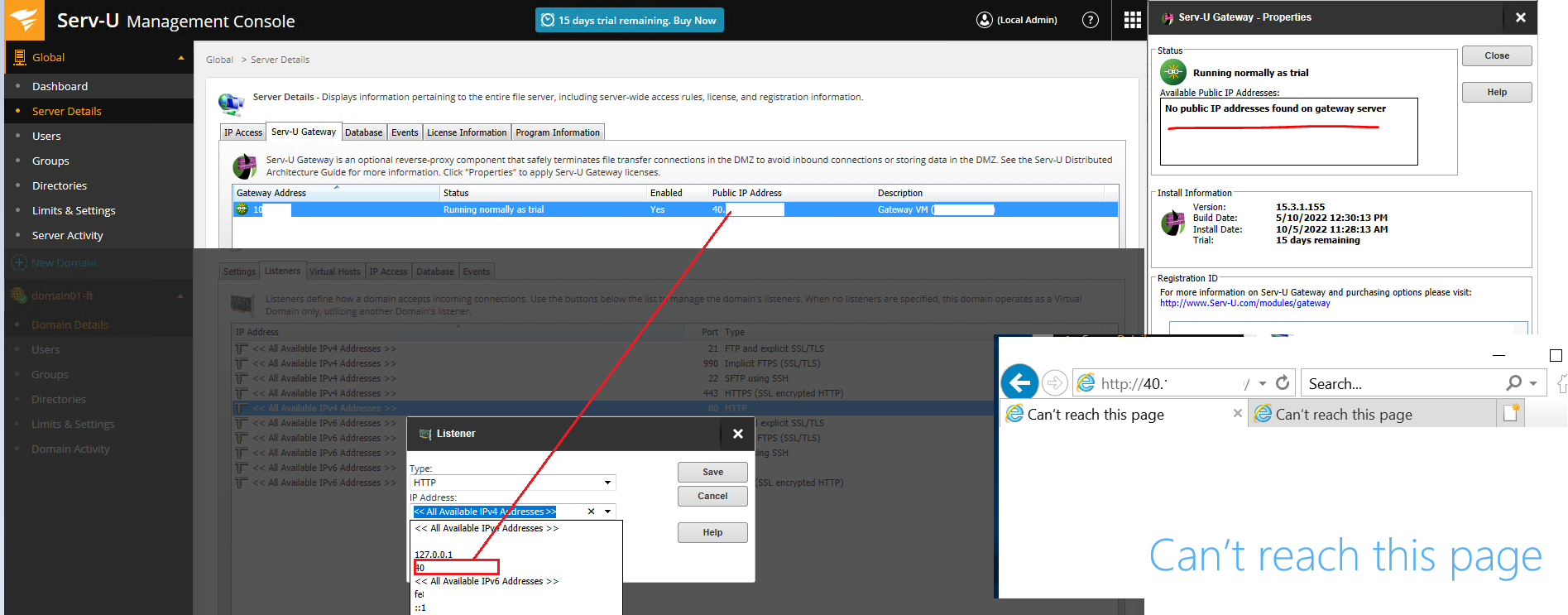Screen dimensions: 1568x615
Task: Open browser search provider dropdown
Action: click(1533, 383)
